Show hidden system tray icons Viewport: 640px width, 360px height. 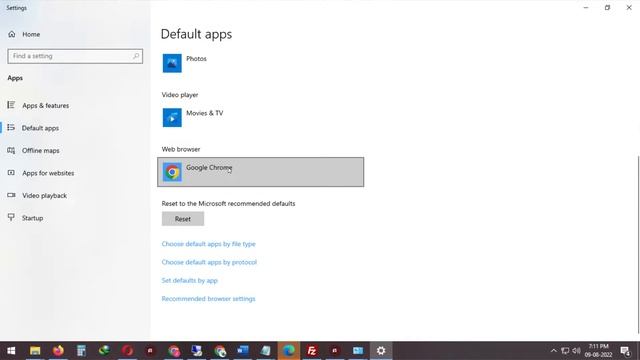pos(553,351)
